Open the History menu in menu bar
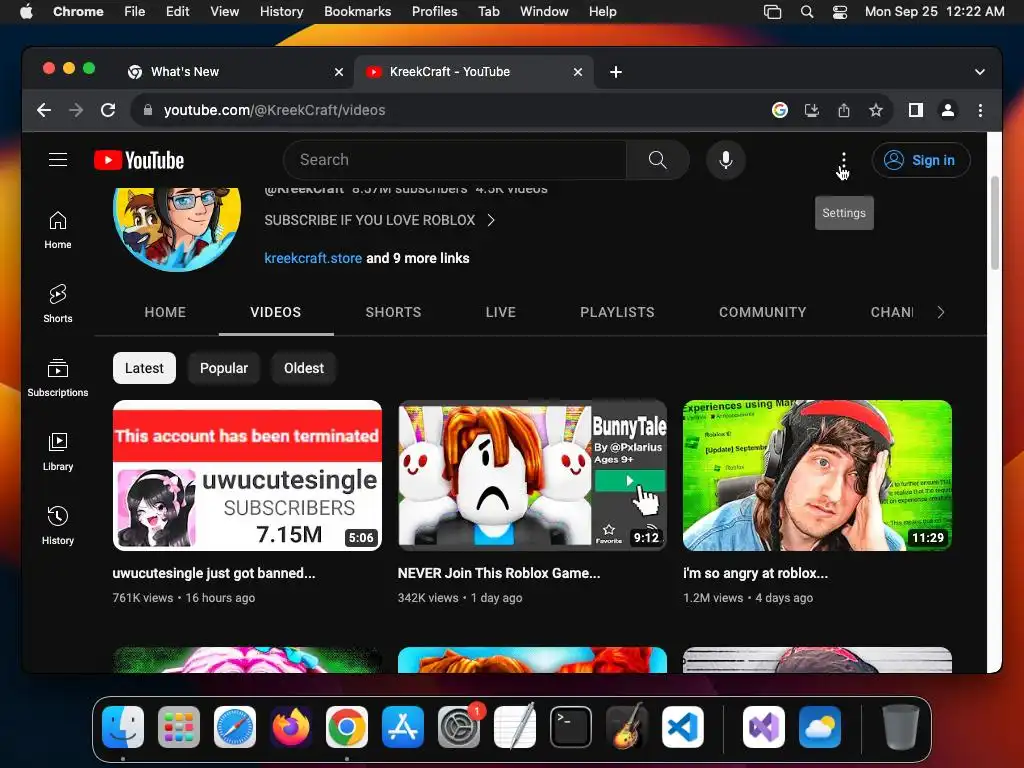The height and width of the screenshot is (768, 1024). 281,12
